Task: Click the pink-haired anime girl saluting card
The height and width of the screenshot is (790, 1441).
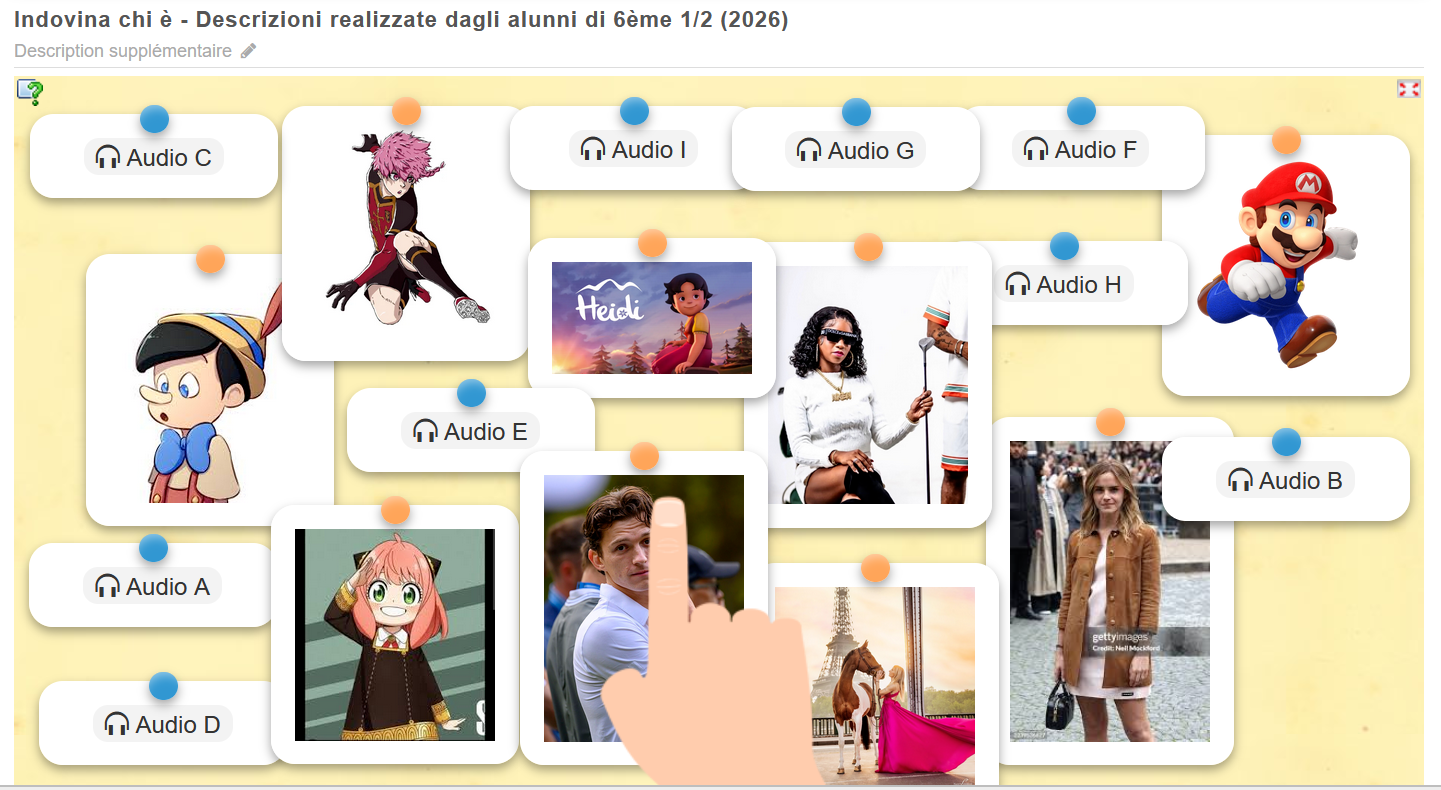Action: tap(395, 635)
